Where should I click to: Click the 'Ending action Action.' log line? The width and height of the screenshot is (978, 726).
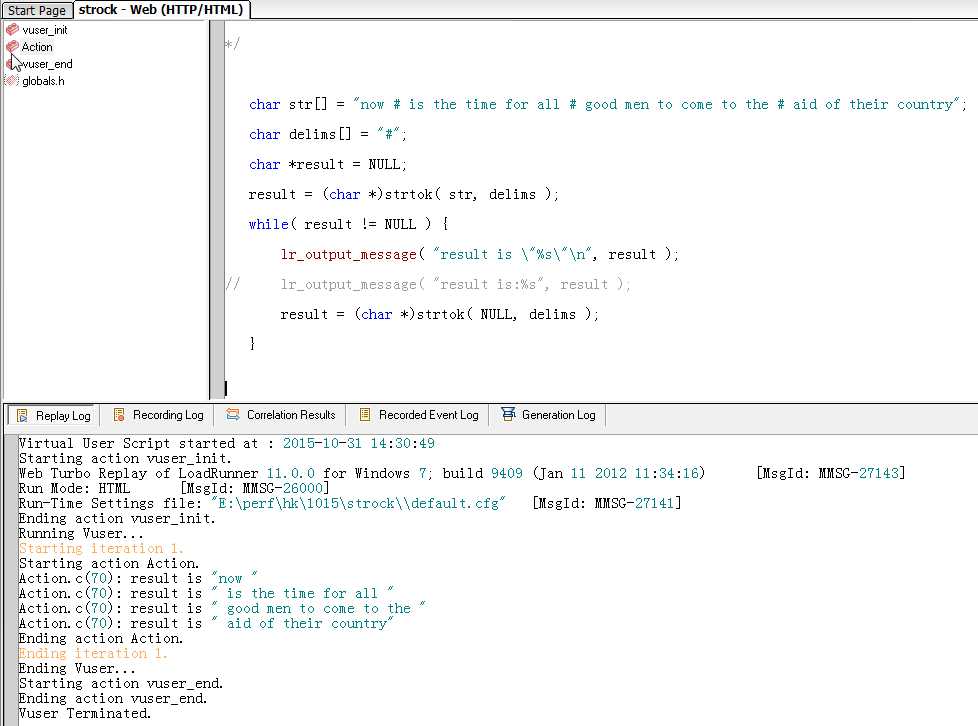pos(101,638)
